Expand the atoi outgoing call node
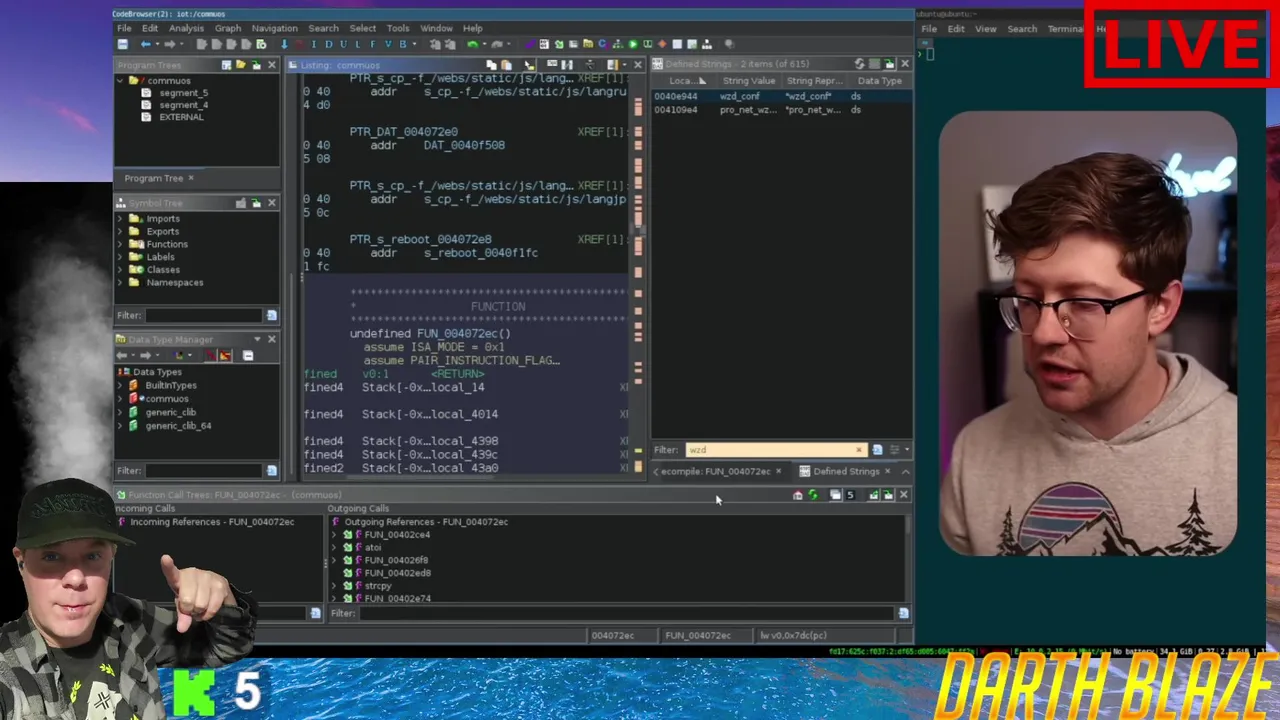This screenshot has height=720, width=1280. 335,547
